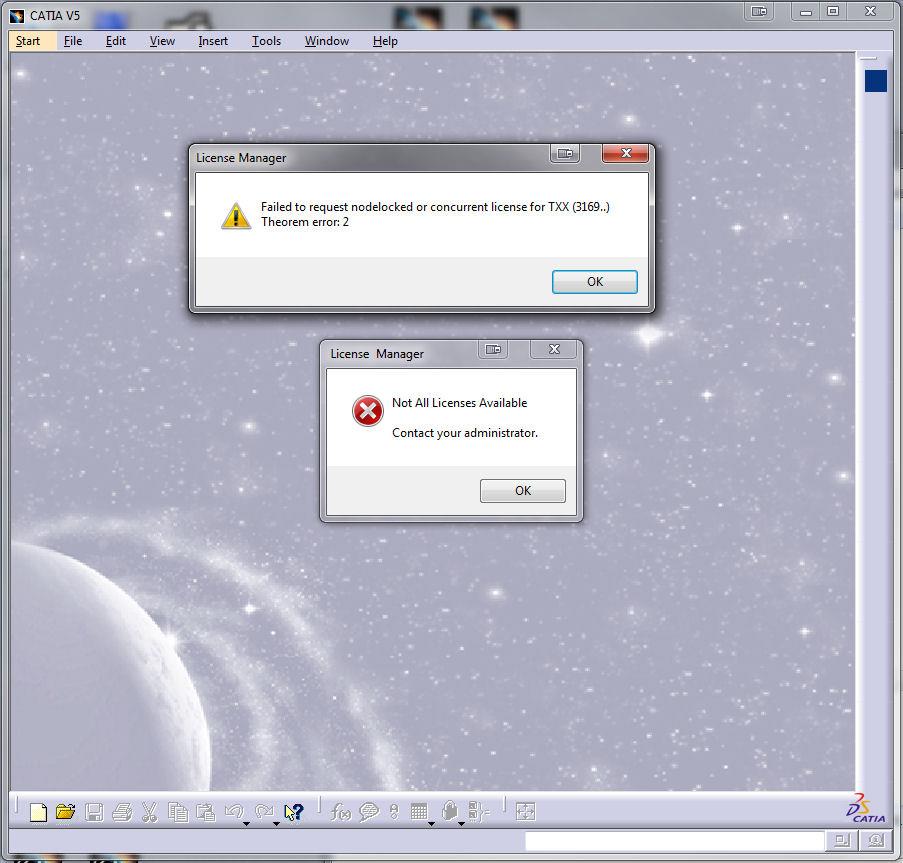This screenshot has width=903, height=863.
Task: Open the Start menu in the menu bar
Action: pyautogui.click(x=28, y=41)
